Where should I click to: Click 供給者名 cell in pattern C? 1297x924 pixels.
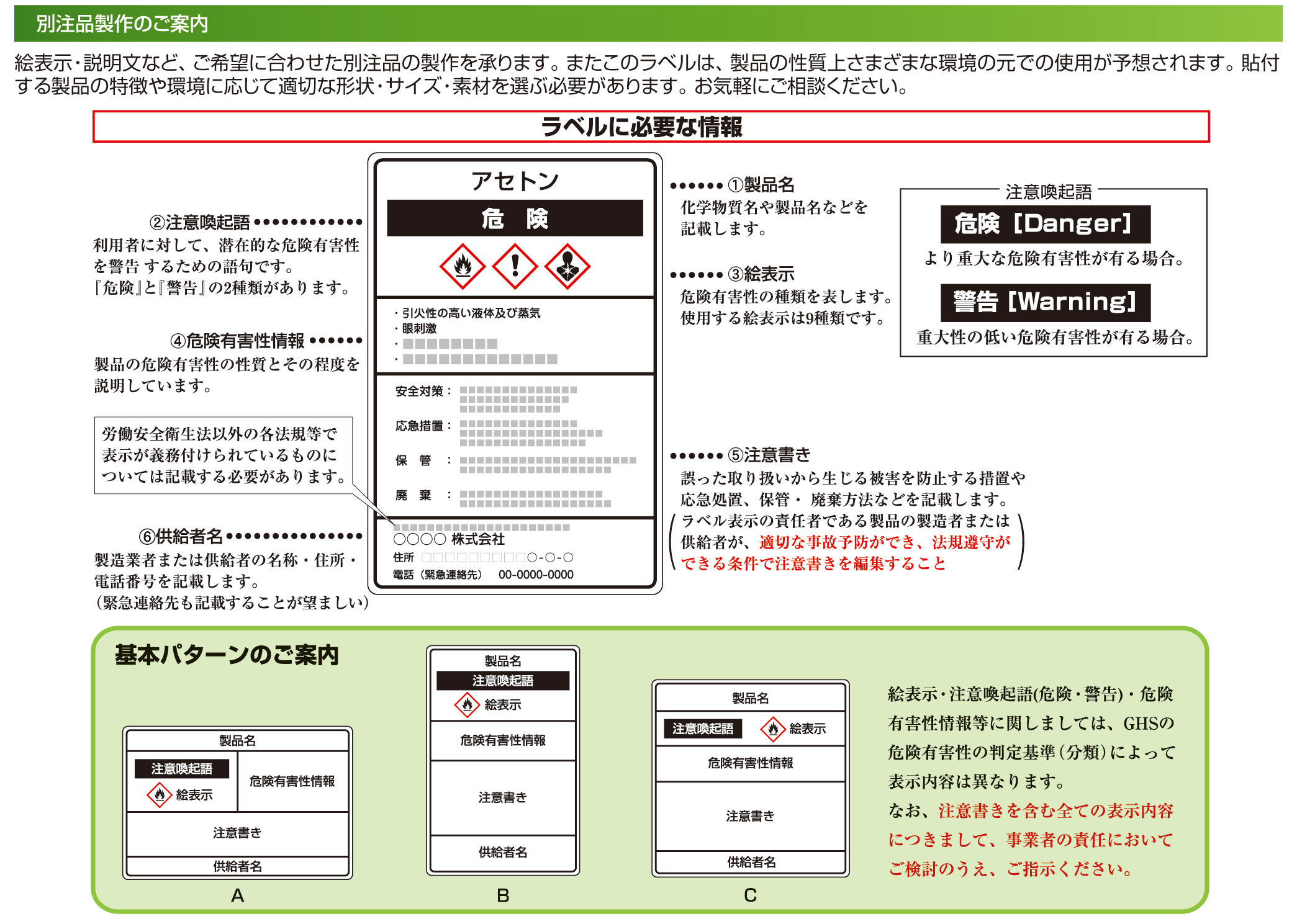[751, 862]
